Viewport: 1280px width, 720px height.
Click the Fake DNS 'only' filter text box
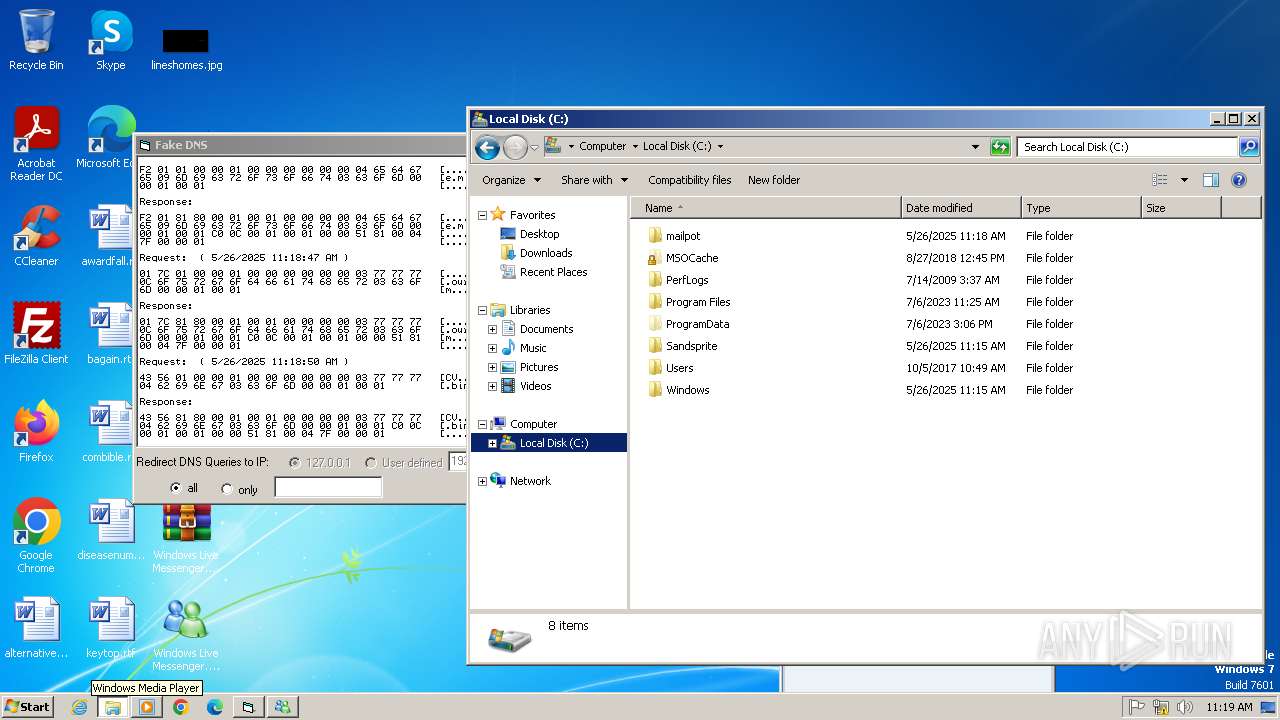[x=328, y=488]
